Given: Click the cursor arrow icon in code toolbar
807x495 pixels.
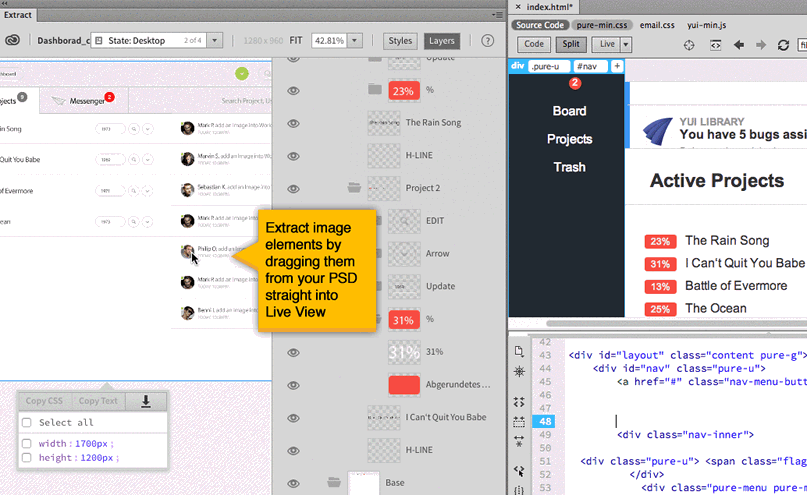Looking at the screenshot, I should coord(519,471).
